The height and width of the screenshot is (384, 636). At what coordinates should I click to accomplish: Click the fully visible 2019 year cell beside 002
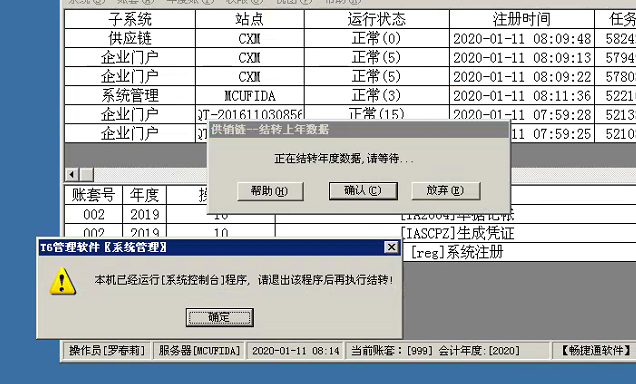coord(144,214)
